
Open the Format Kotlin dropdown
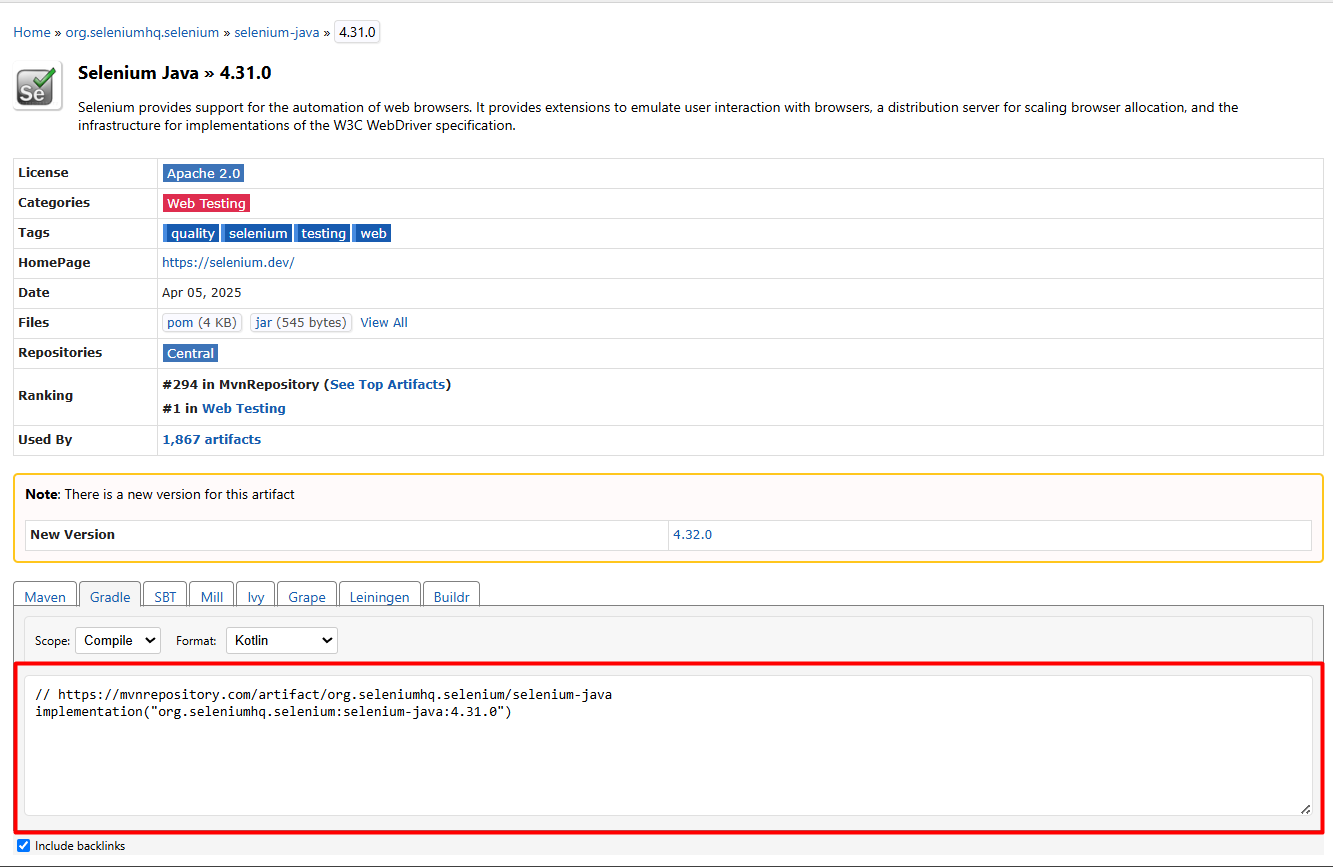[x=282, y=640]
